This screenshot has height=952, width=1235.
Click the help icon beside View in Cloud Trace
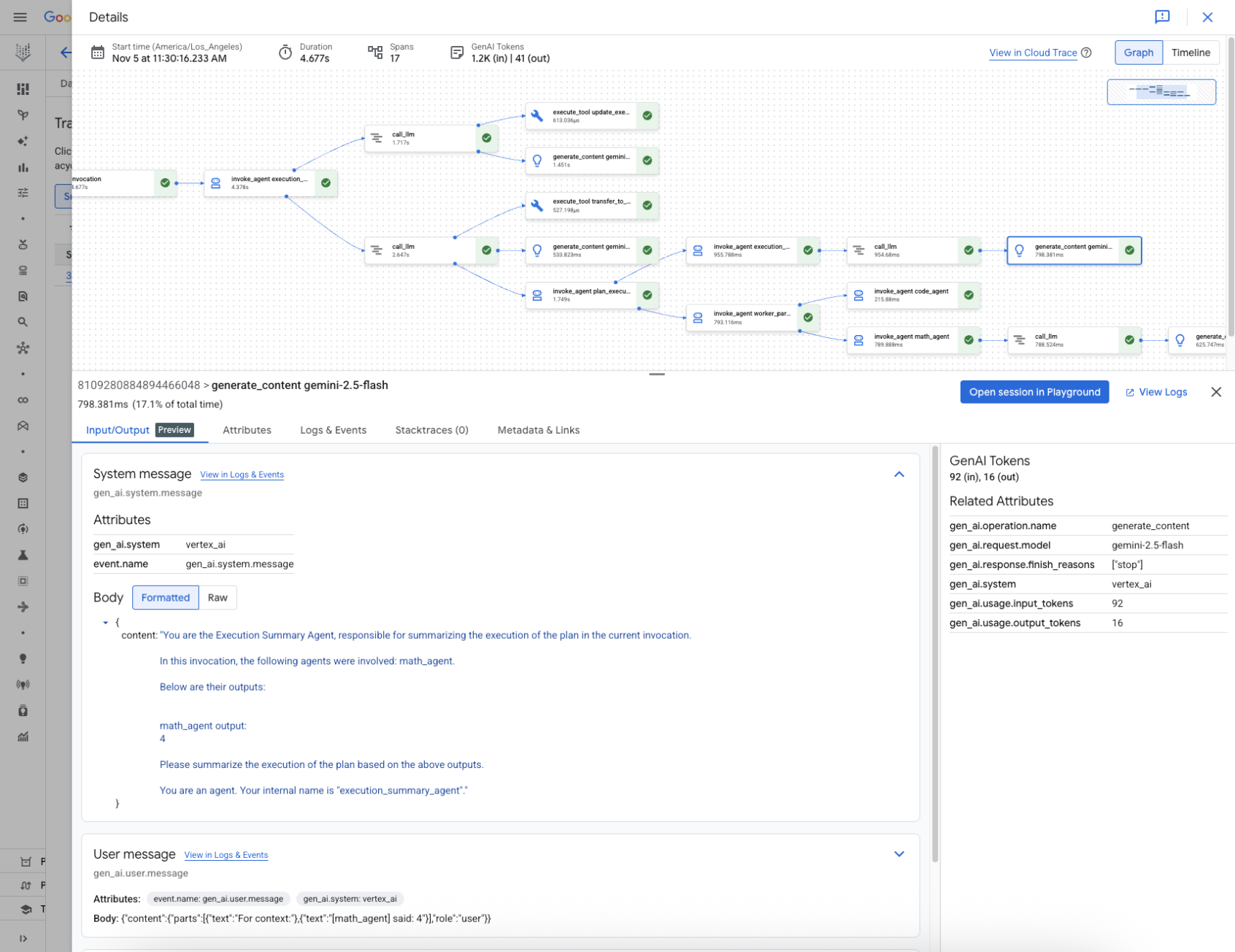pyautogui.click(x=1087, y=53)
